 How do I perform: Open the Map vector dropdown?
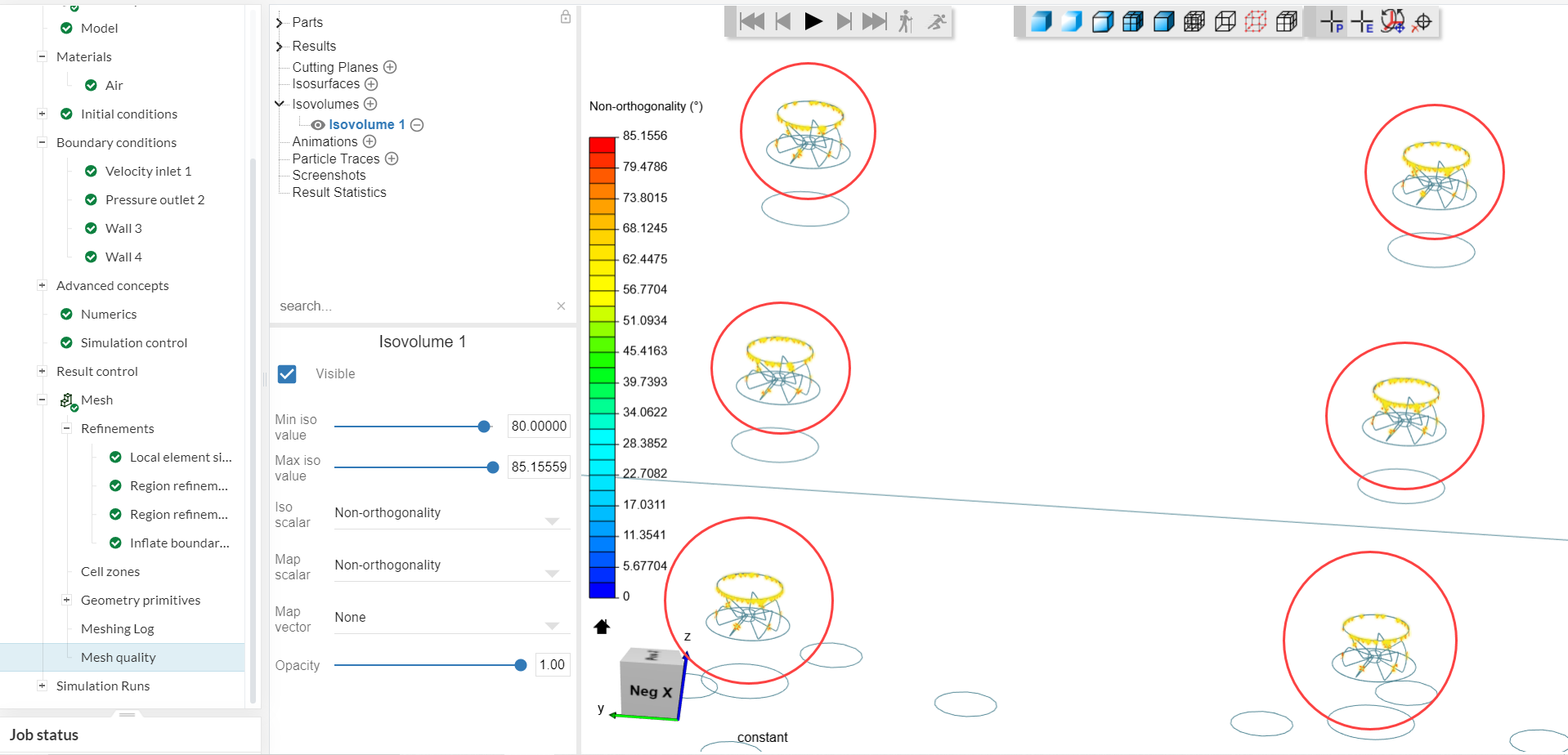(x=553, y=624)
